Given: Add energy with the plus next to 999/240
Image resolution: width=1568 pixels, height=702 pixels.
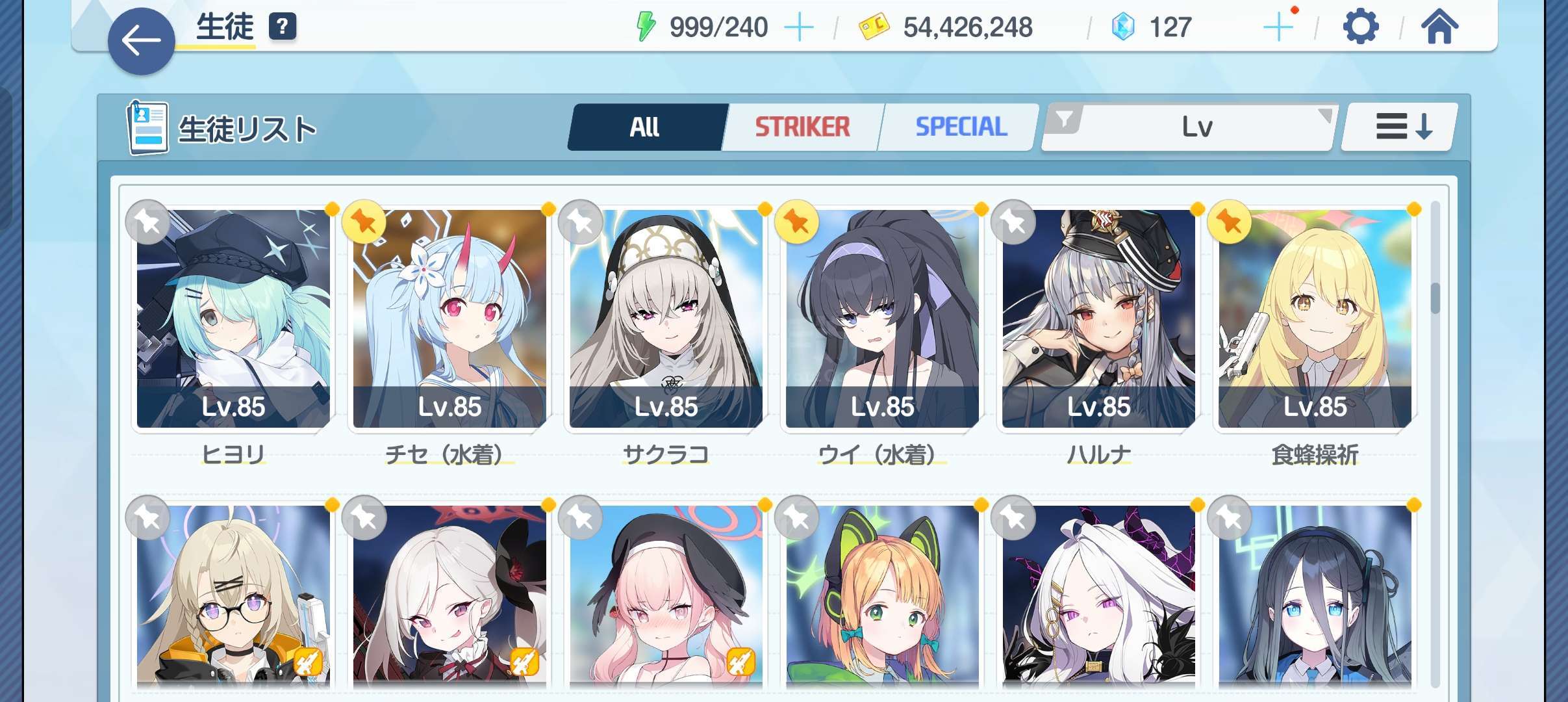Looking at the screenshot, I should click(x=799, y=28).
